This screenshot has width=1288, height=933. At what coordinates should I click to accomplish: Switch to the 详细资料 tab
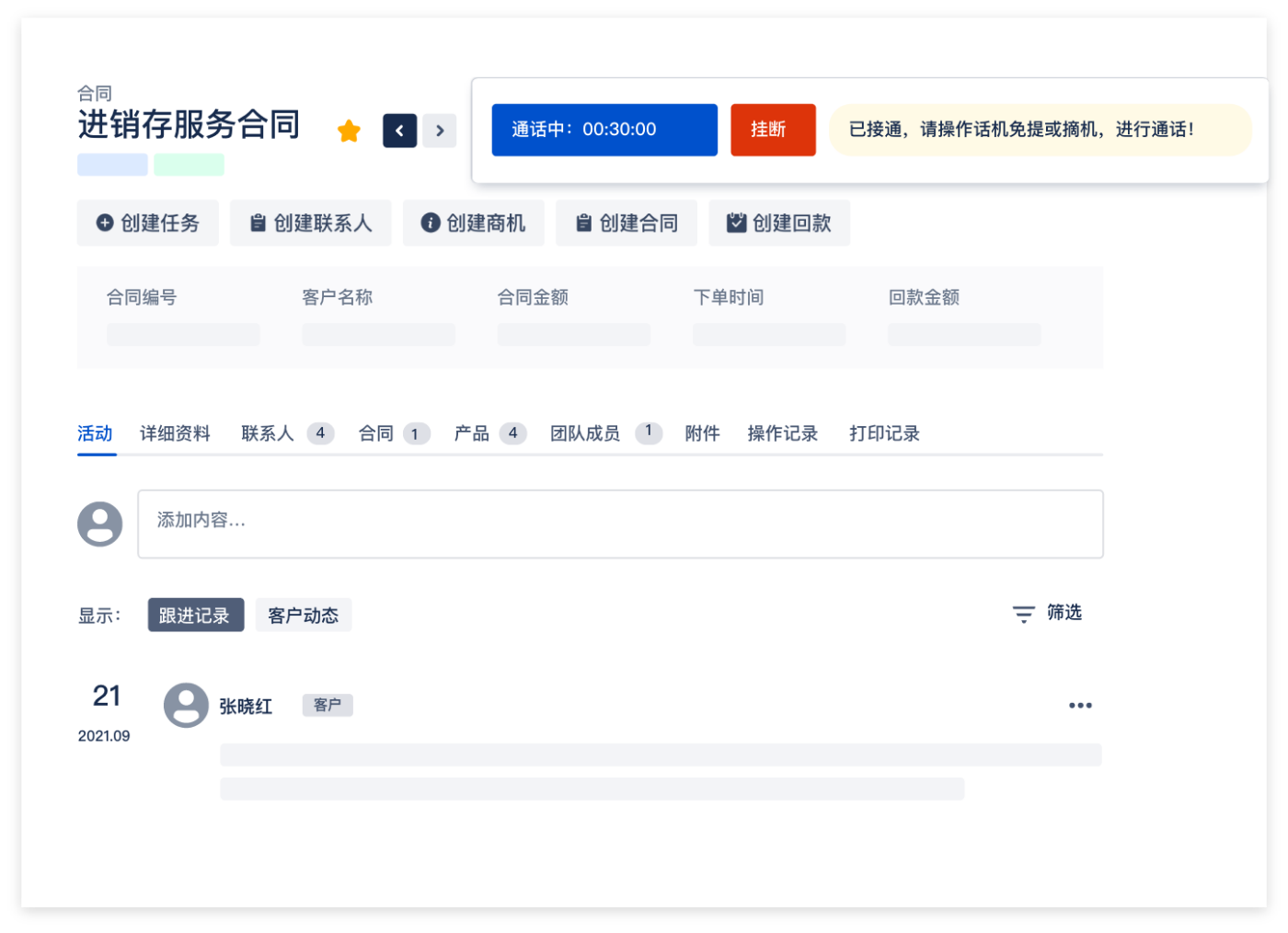(x=175, y=433)
